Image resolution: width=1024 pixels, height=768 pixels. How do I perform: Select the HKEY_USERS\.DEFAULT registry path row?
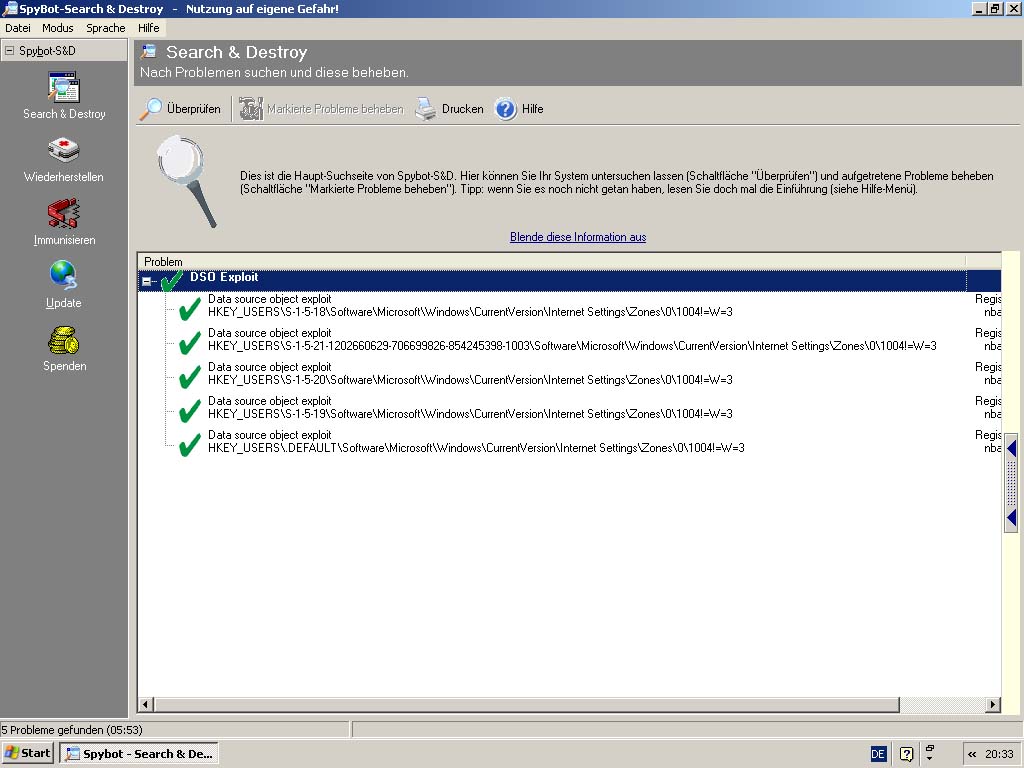[476, 448]
